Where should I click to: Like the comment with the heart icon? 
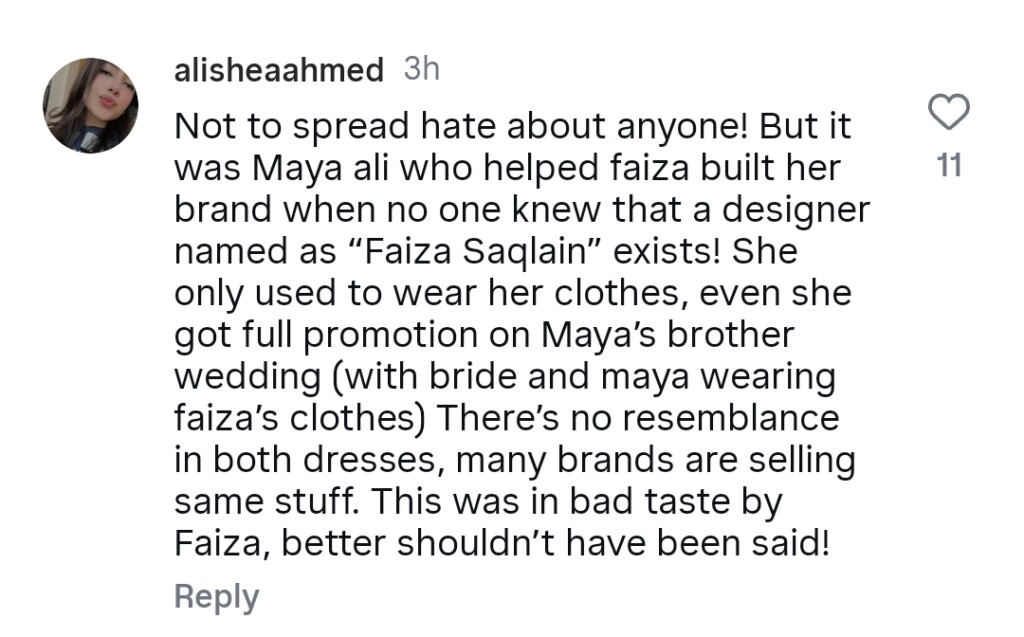coord(950,113)
